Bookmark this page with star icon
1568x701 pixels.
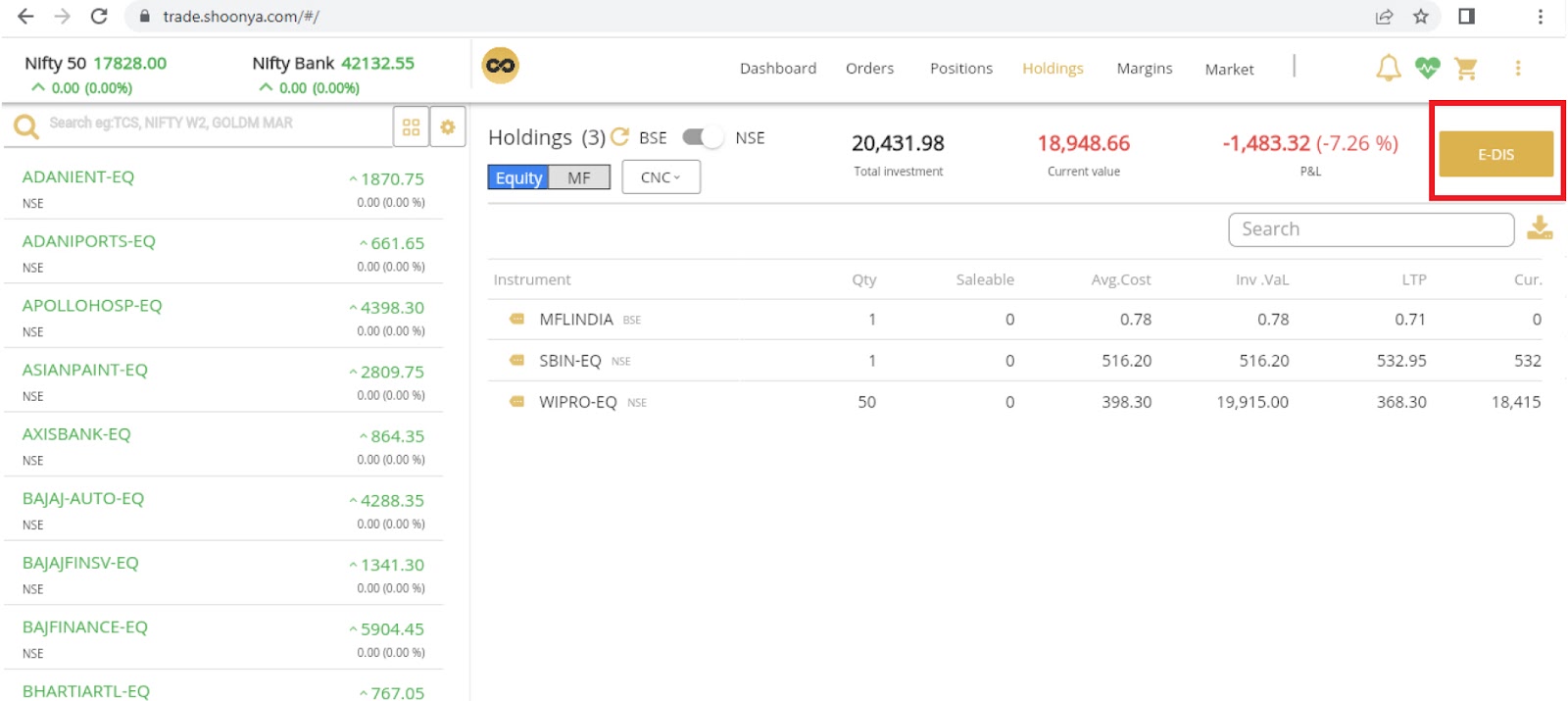click(1421, 17)
